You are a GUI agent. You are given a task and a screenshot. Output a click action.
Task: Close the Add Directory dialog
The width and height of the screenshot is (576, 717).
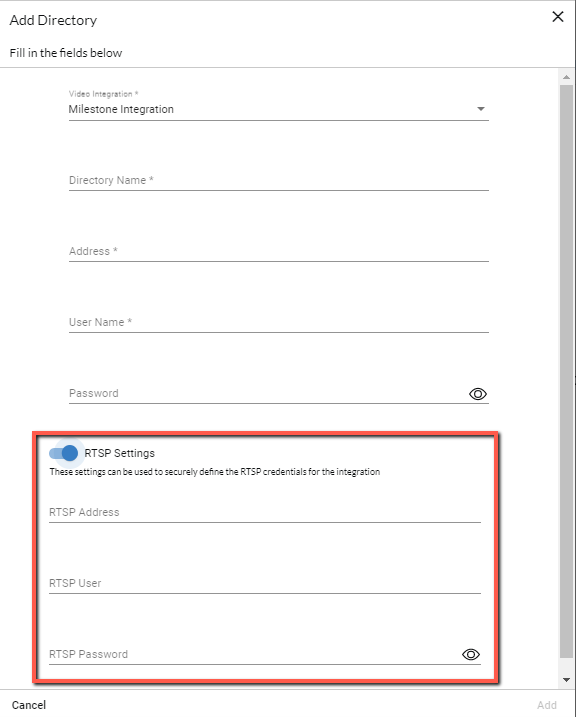557,17
